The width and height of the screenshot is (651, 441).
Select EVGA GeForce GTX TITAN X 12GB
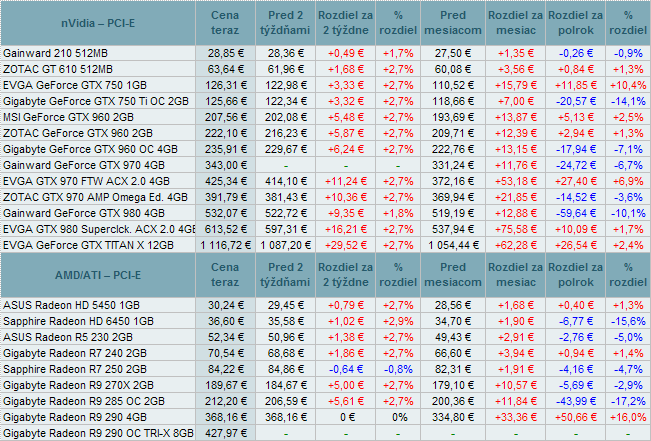click(x=88, y=245)
